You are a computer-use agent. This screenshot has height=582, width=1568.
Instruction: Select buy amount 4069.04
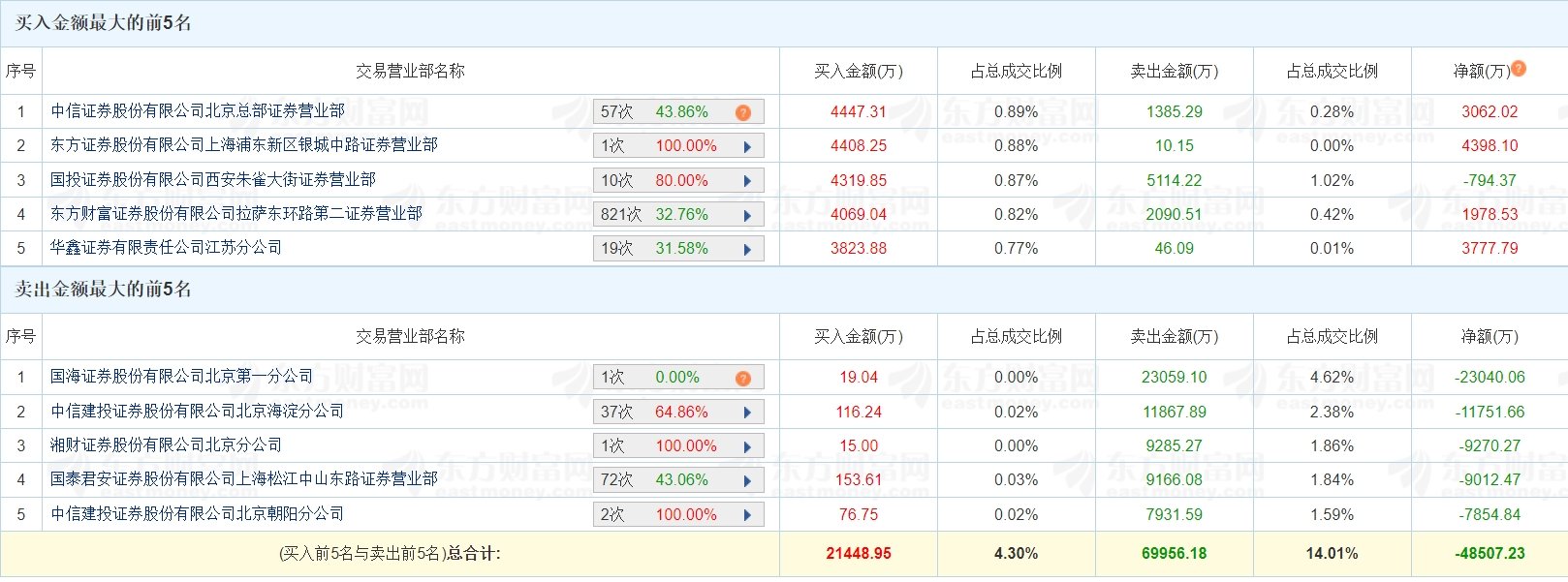(x=859, y=215)
